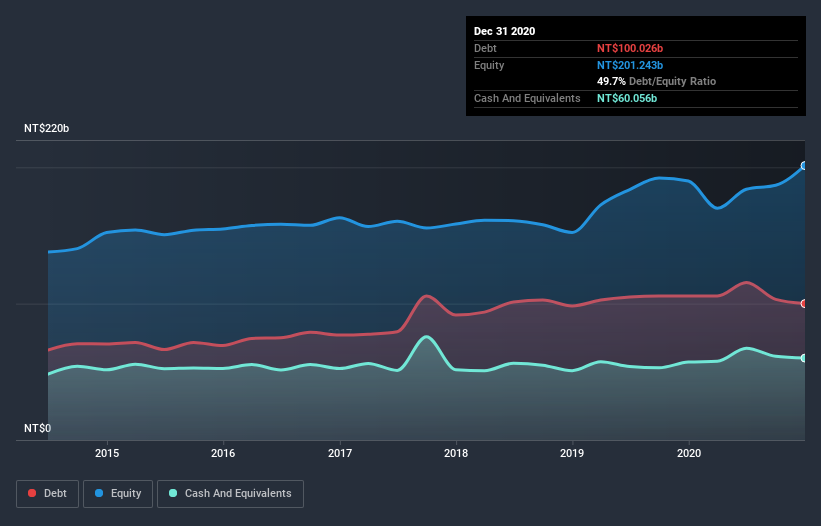This screenshot has height=526, width=821.
Task: Toggle Cash And Equivalents legend button
Action: pos(230,494)
